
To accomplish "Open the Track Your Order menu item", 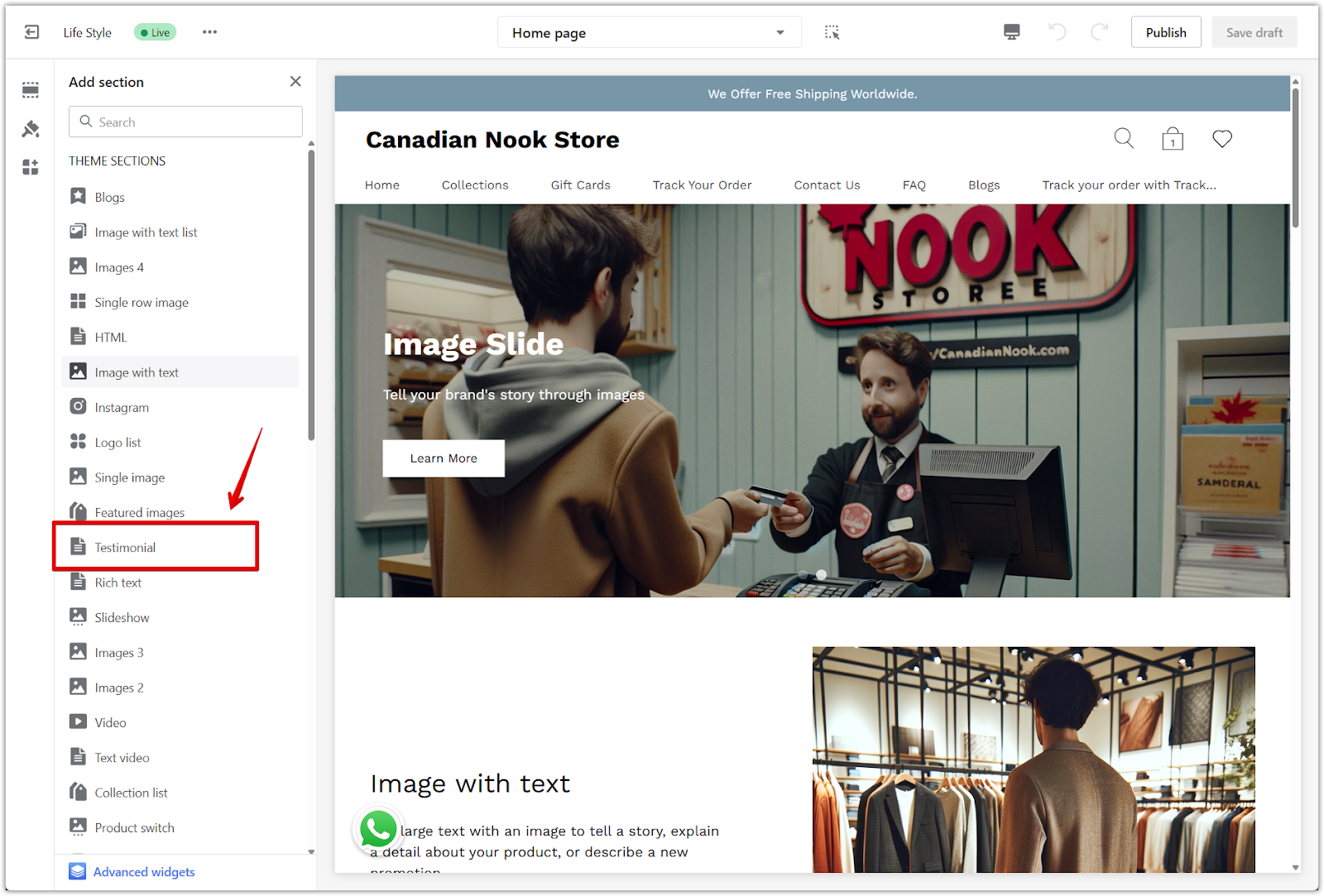I will coord(703,185).
